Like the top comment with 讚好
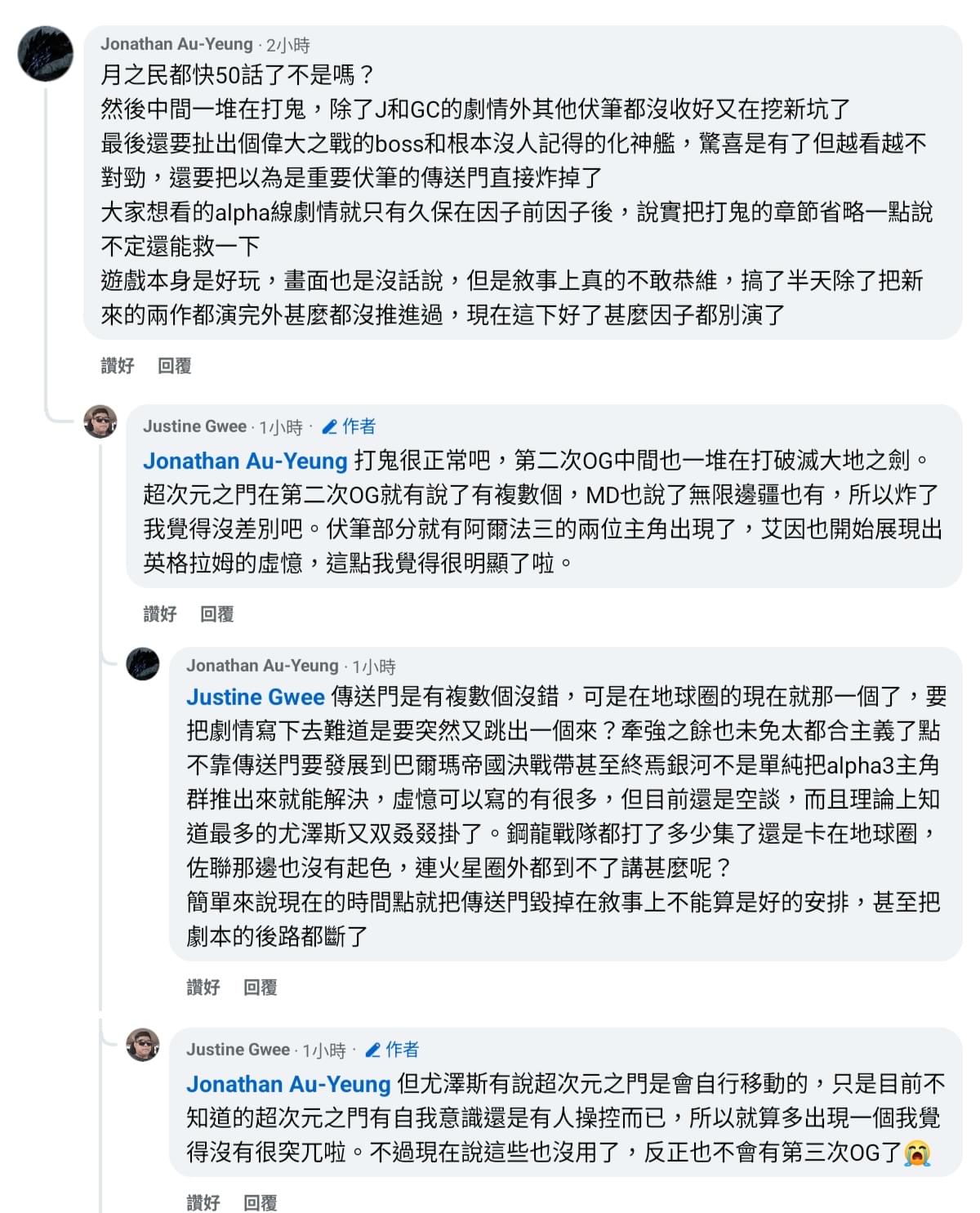 coord(118,366)
